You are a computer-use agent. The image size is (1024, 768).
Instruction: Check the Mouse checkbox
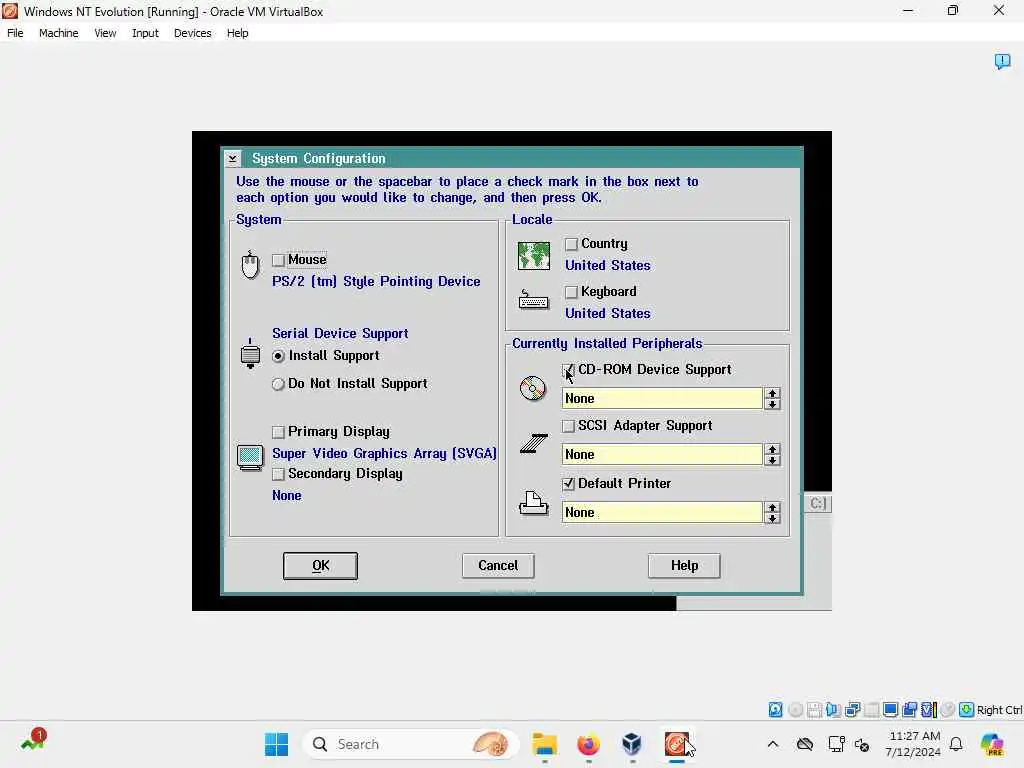279,260
